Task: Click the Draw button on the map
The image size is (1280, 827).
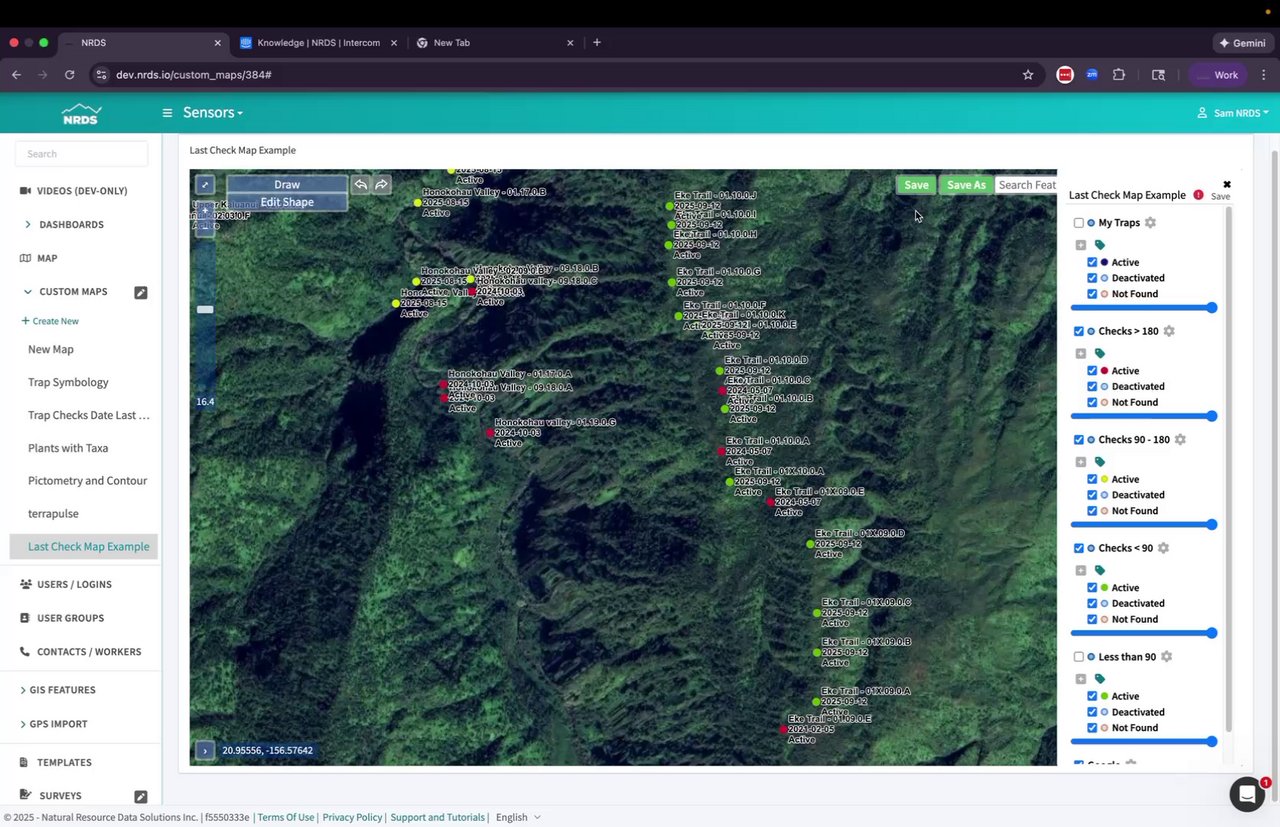Action: coord(287,185)
